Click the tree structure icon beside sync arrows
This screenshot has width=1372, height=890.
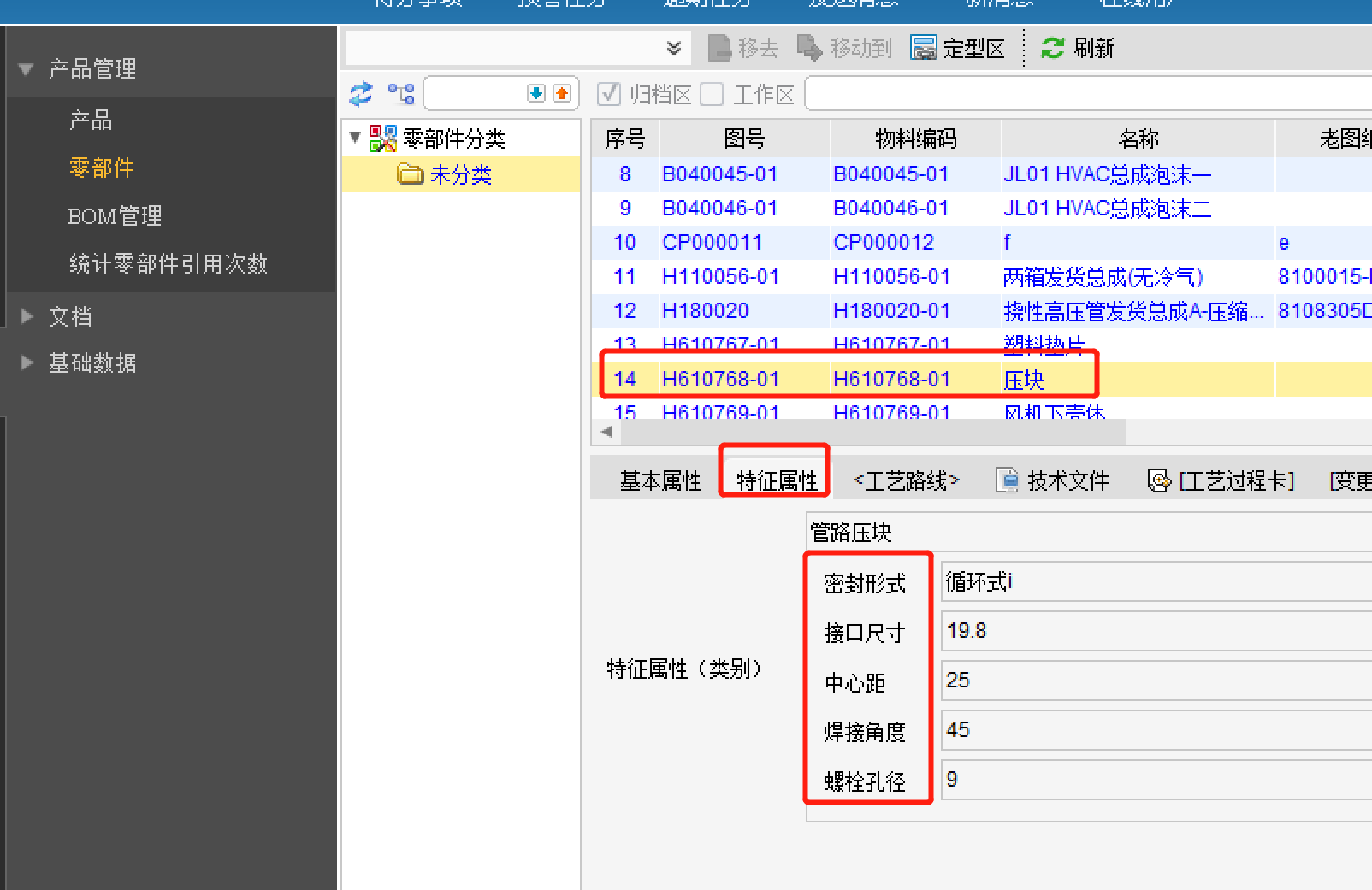[x=401, y=93]
